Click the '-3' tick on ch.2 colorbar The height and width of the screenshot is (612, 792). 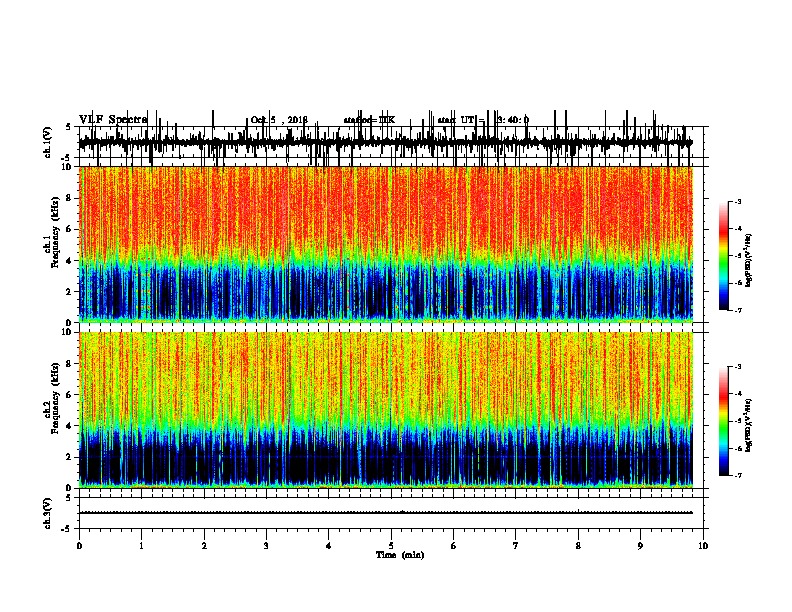[737, 367]
